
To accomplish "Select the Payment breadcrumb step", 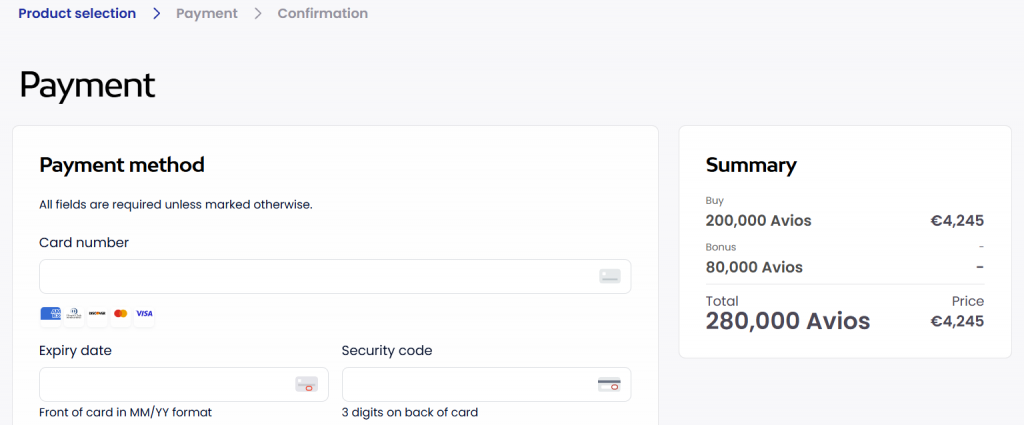I will tap(207, 14).
